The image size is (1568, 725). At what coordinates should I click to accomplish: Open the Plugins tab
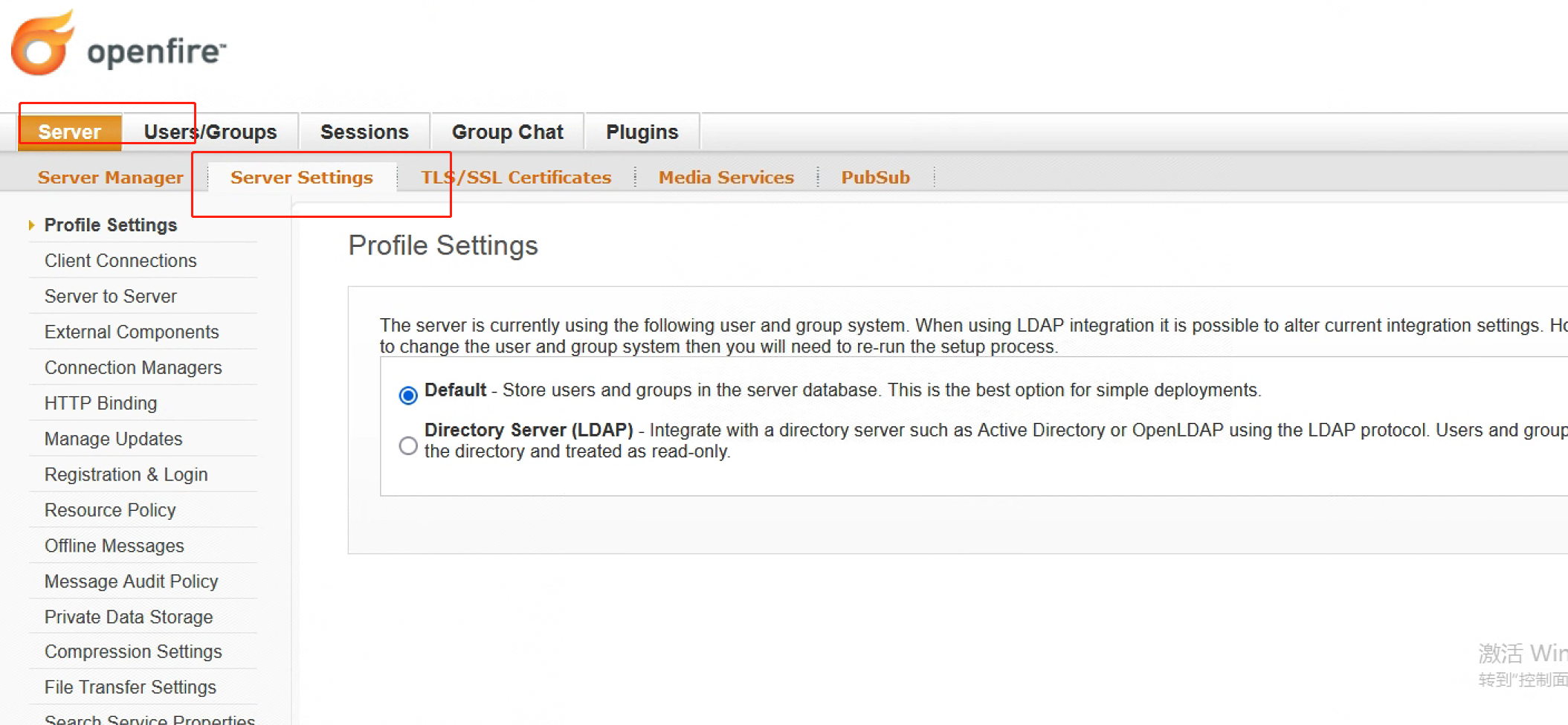pyautogui.click(x=642, y=132)
